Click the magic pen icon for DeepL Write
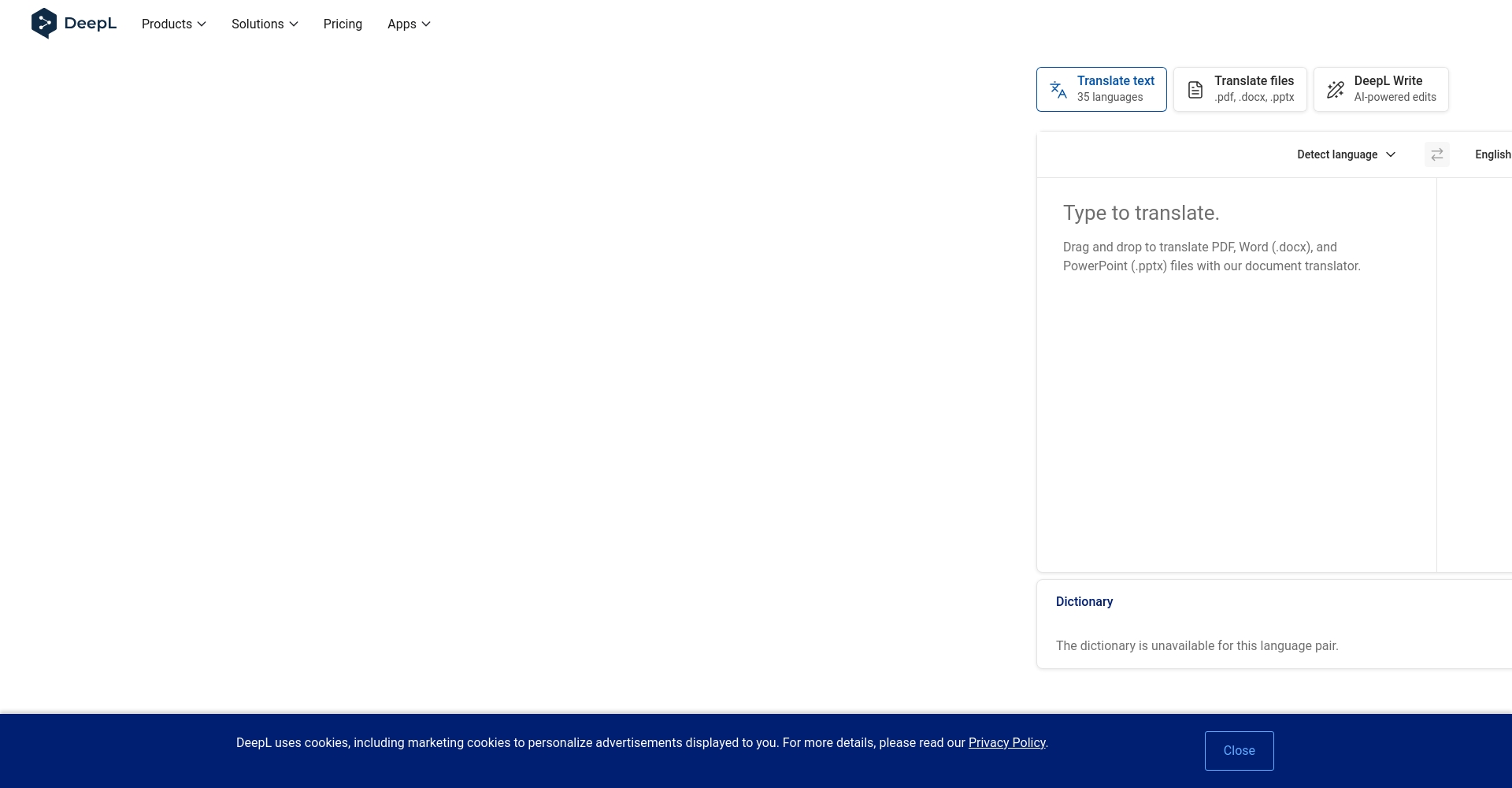The height and width of the screenshot is (788, 1512). click(1335, 90)
